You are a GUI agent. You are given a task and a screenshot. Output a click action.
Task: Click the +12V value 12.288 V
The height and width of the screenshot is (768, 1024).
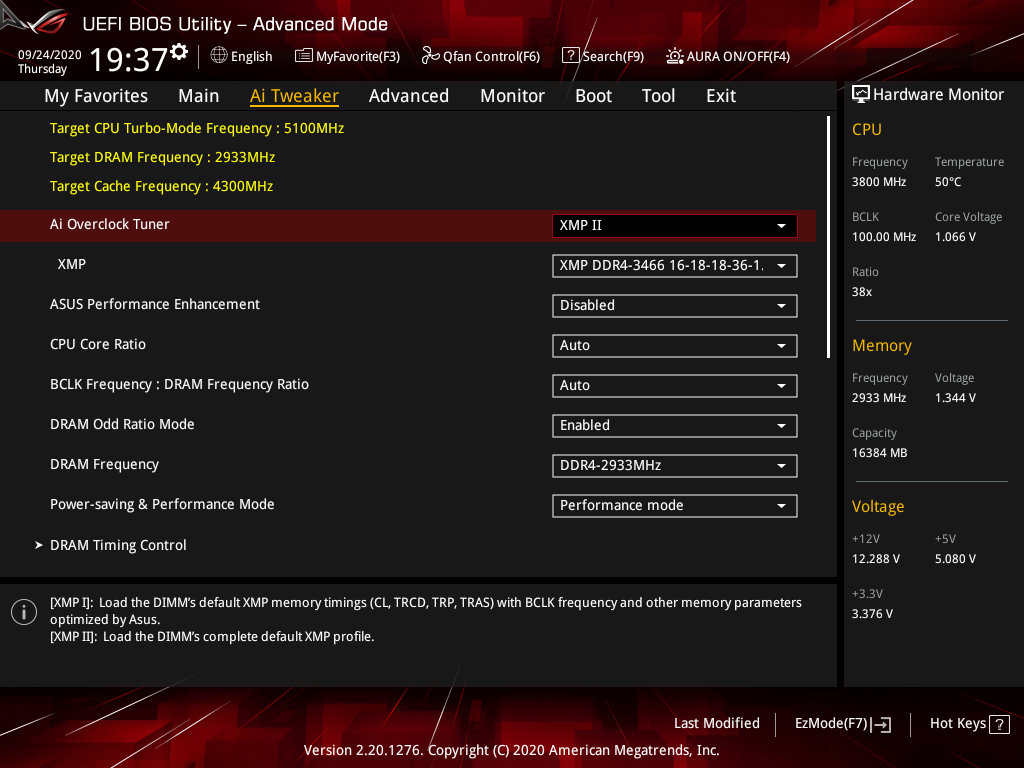click(x=875, y=559)
